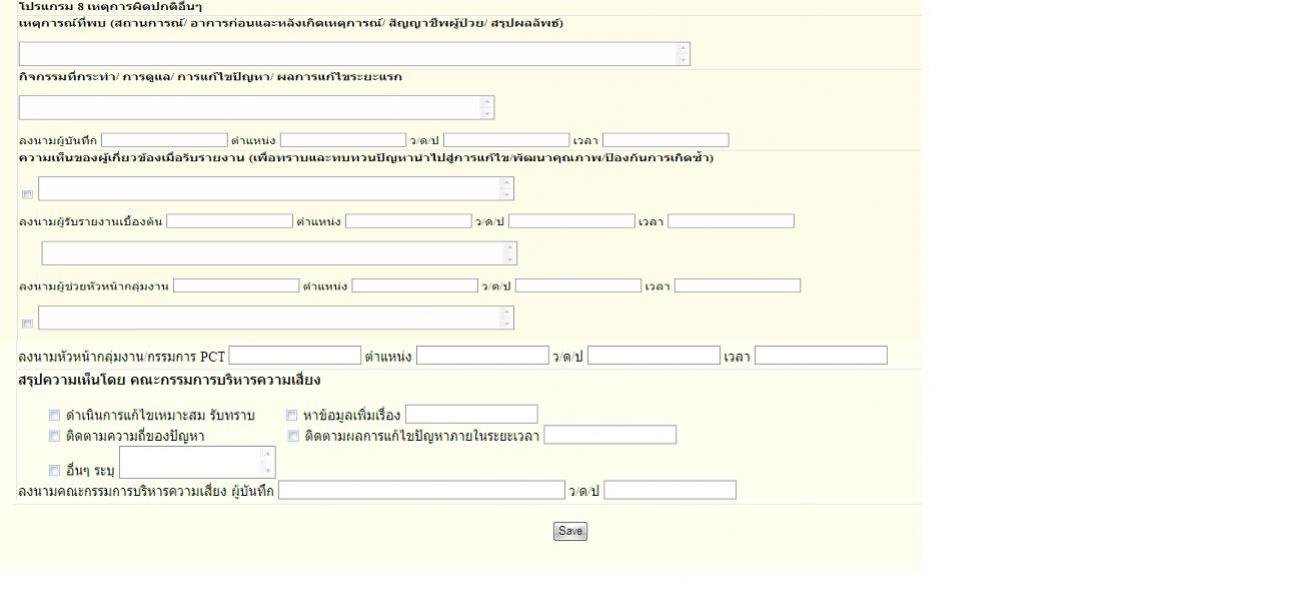Image resolution: width=1304 pixels, height=608 pixels.
Task: Click the ลงนามผู้ช่วยหัวหน้ากลุ่มงาน name field
Action: coord(236,286)
